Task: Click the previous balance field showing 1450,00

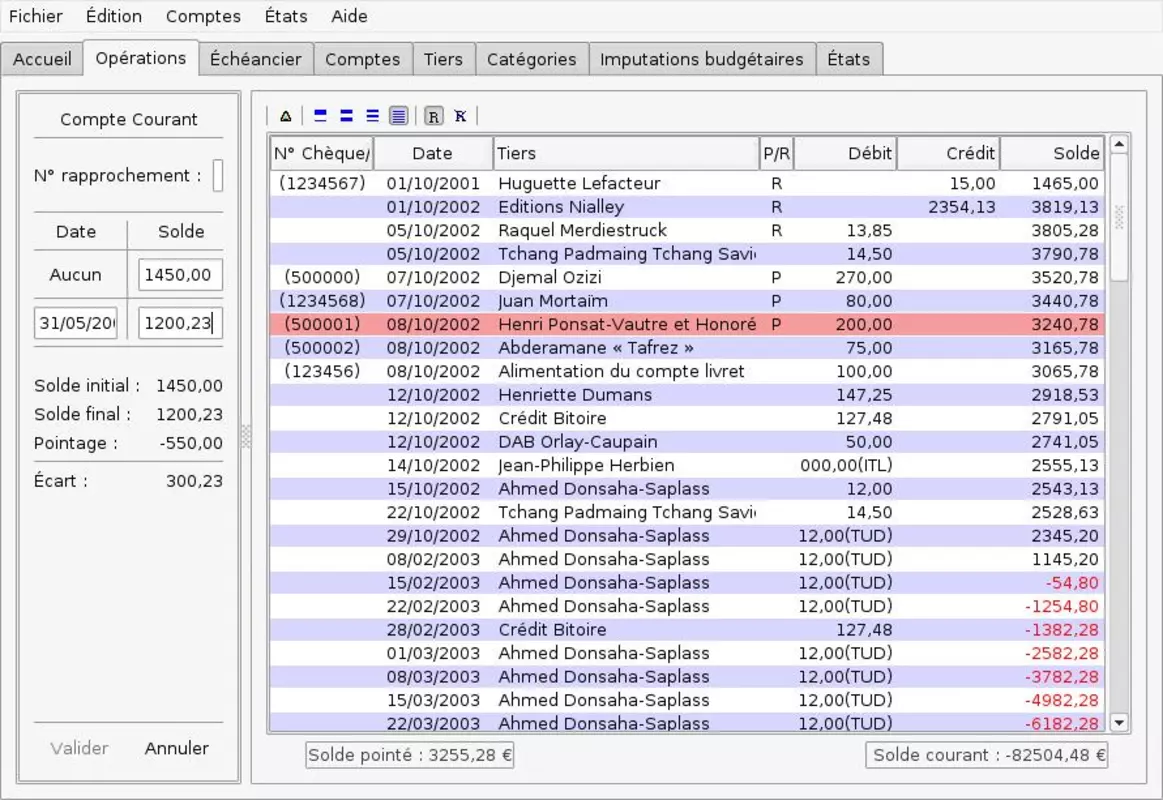Action: (180, 275)
